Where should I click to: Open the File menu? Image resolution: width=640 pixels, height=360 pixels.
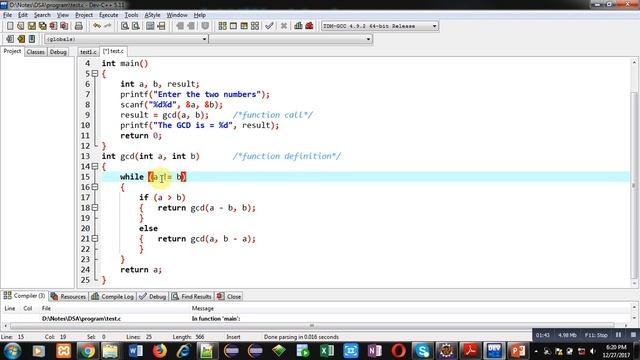[7, 15]
